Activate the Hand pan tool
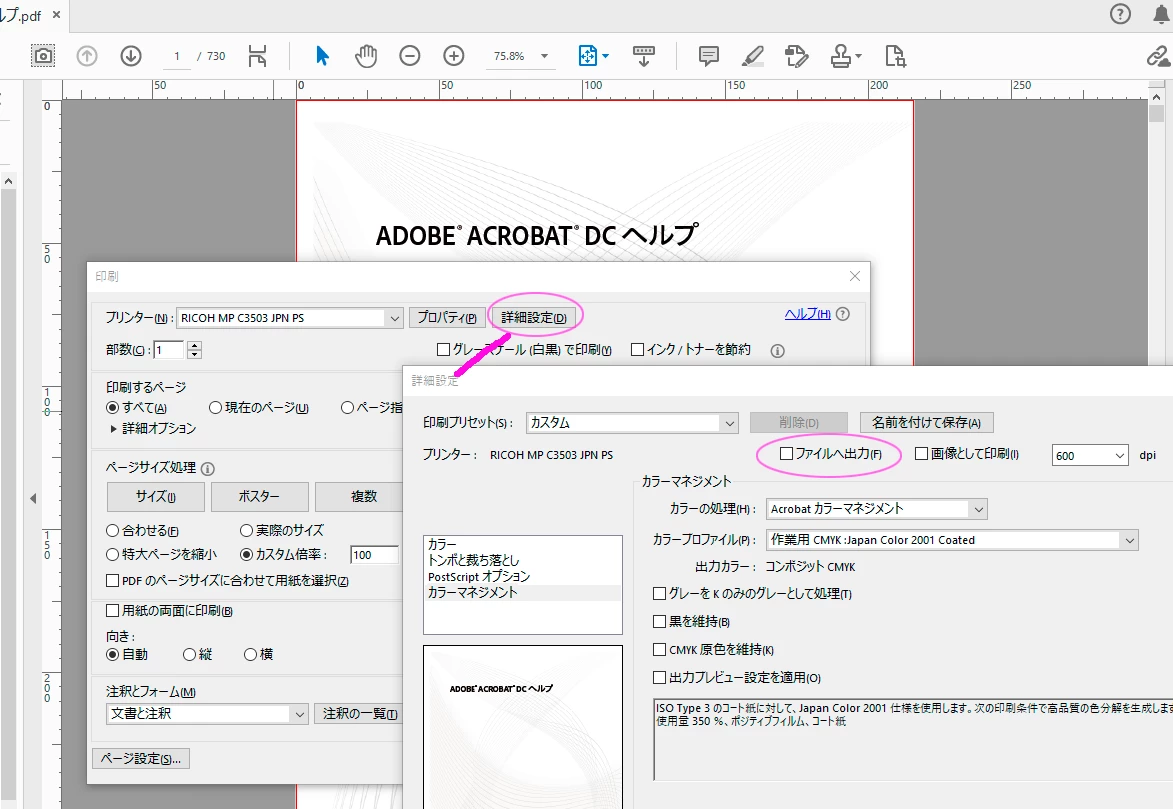 coord(366,56)
